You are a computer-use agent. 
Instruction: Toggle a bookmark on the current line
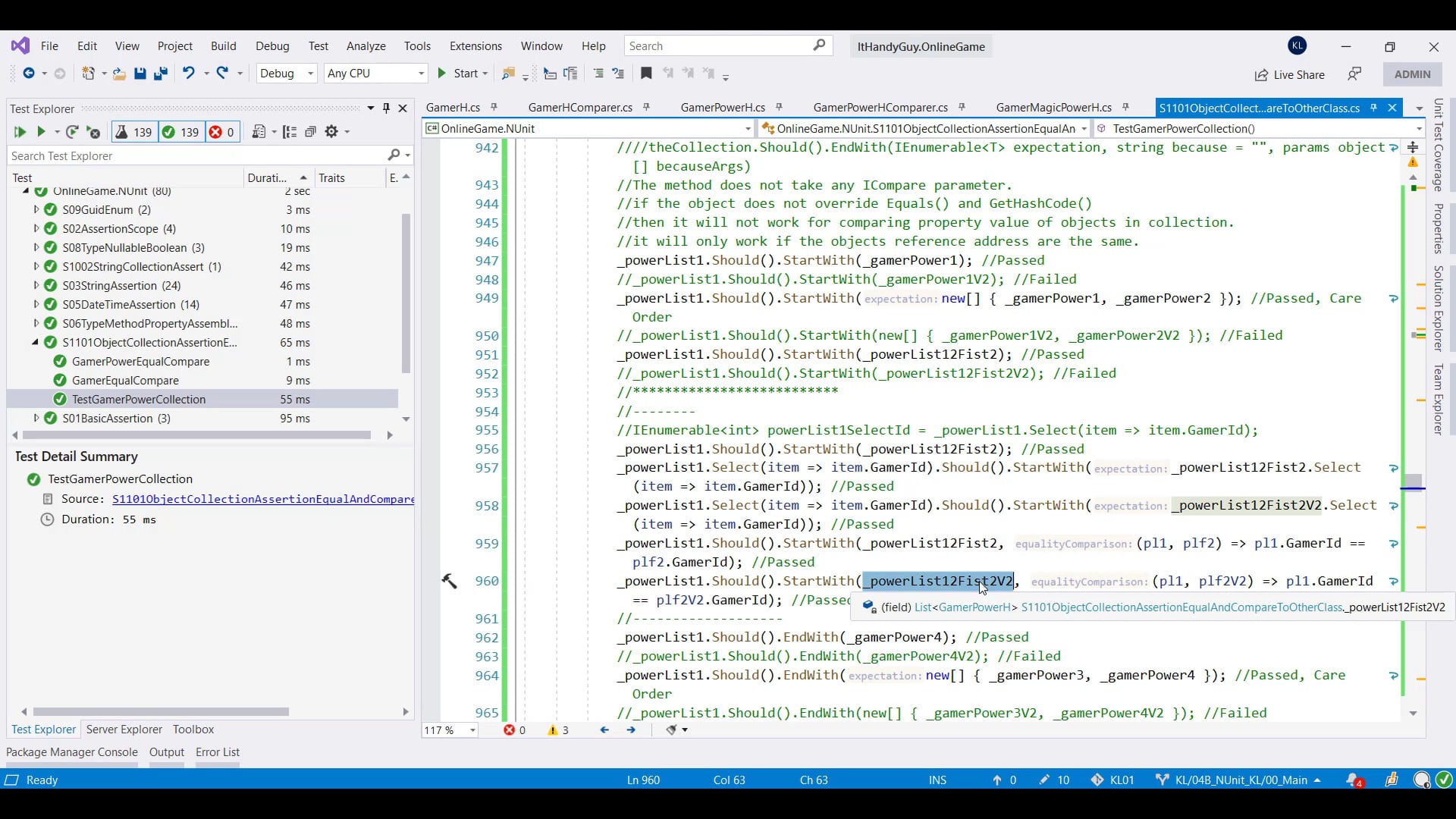point(646,74)
